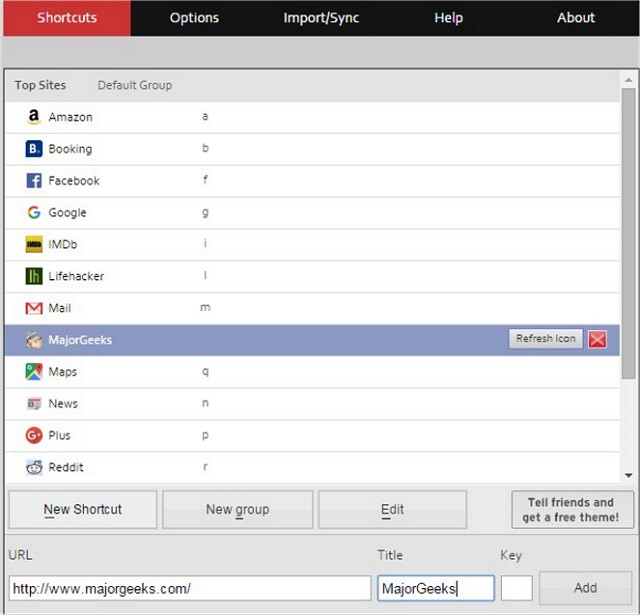
Task: Click the Facebook site icon
Action: [x=34, y=181]
